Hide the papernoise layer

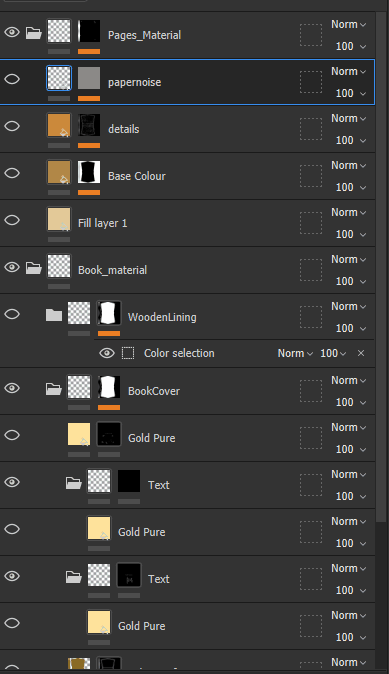click(12, 79)
